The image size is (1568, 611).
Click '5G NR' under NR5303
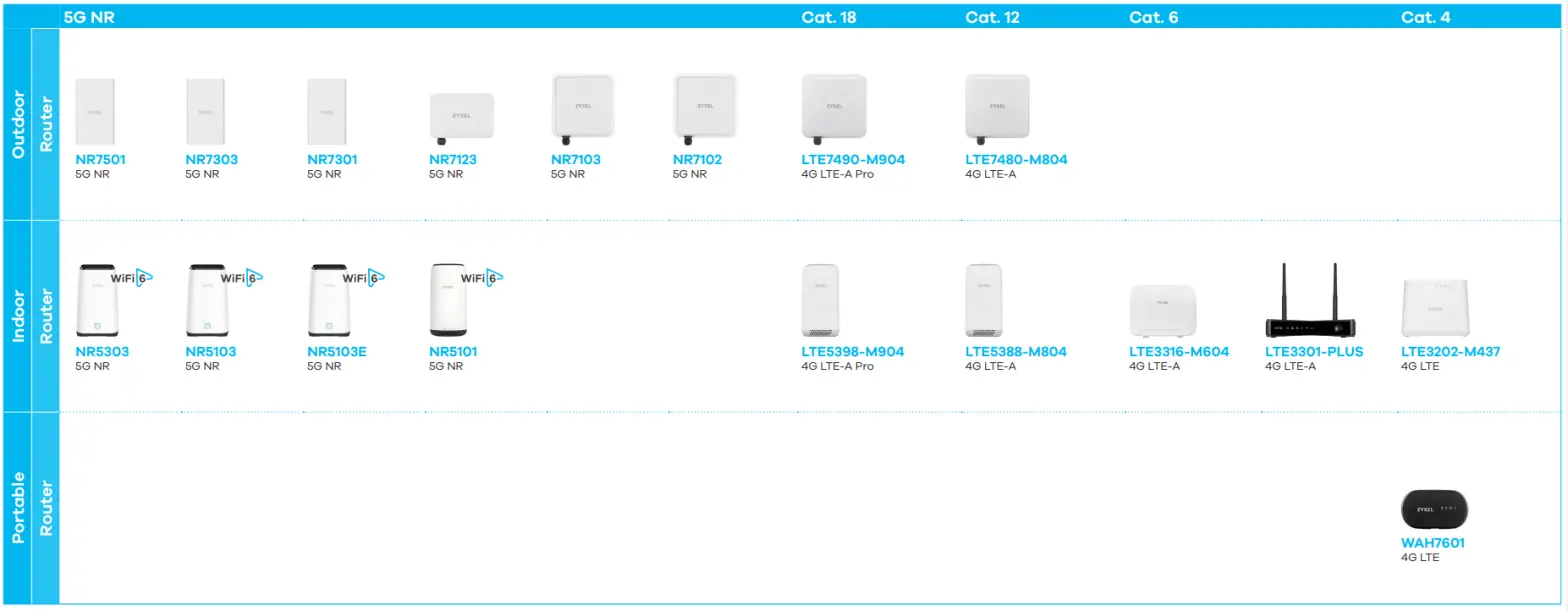click(x=93, y=367)
